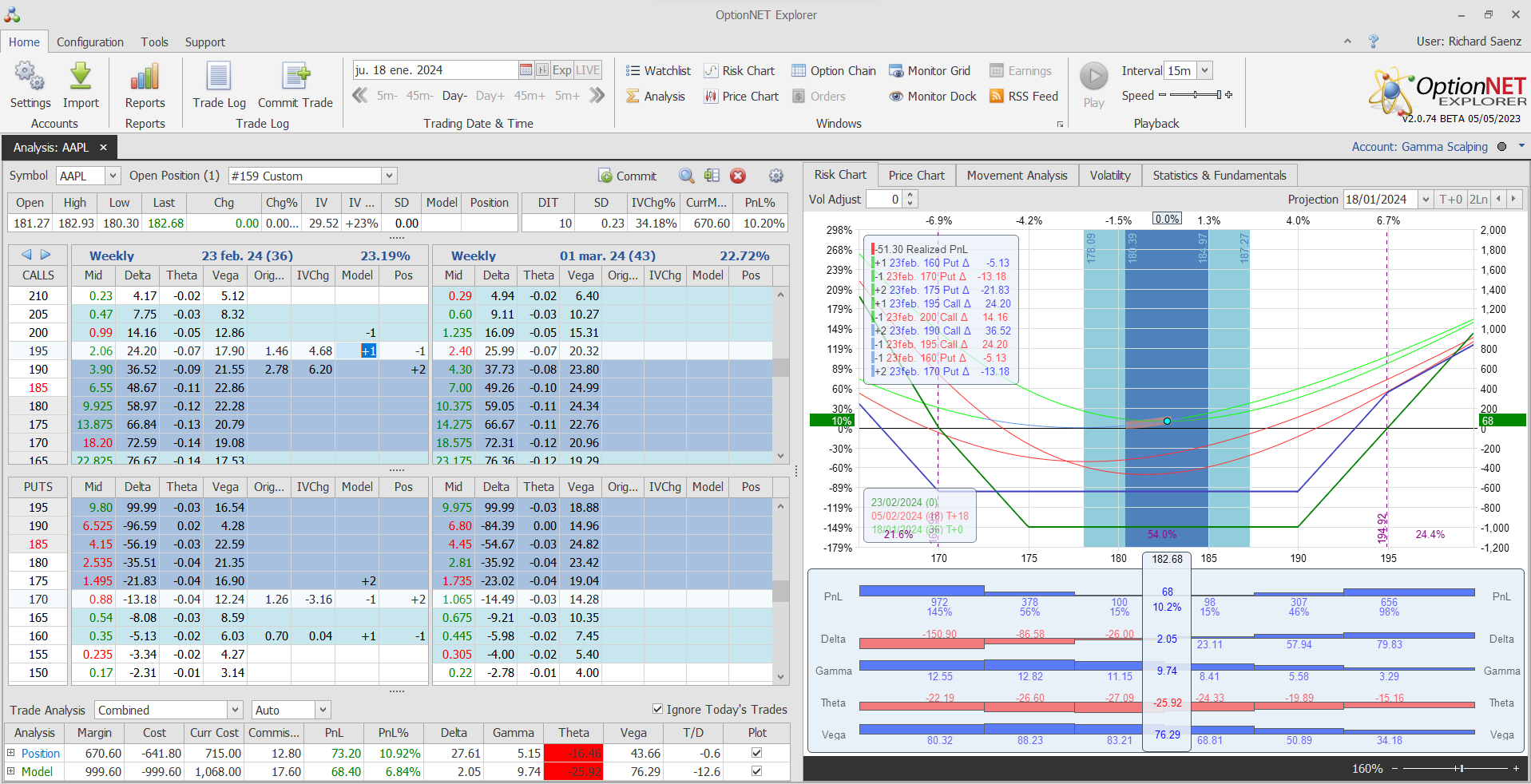Toggle Plot checkbox for Model row
The width and height of the screenshot is (1531, 784).
click(x=756, y=771)
